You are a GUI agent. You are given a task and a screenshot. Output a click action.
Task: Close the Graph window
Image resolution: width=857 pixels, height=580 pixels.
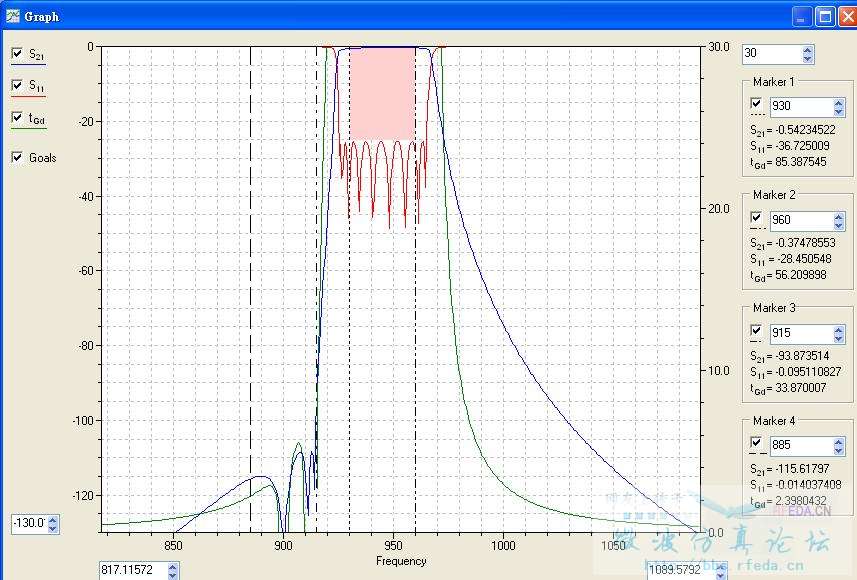849,17
